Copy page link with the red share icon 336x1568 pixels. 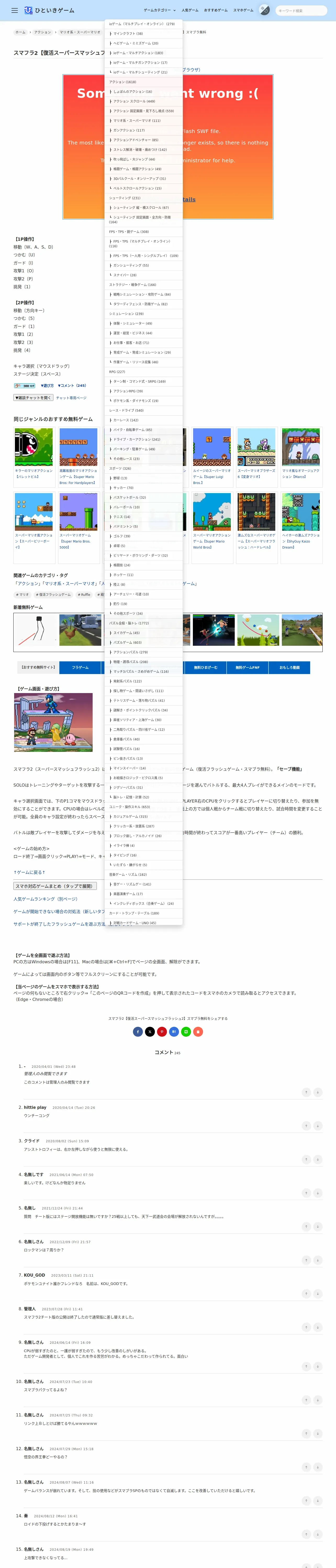click(198, 1032)
